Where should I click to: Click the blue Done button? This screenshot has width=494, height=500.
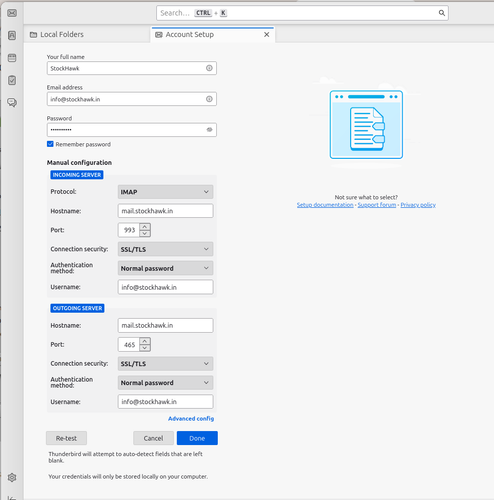(197, 438)
